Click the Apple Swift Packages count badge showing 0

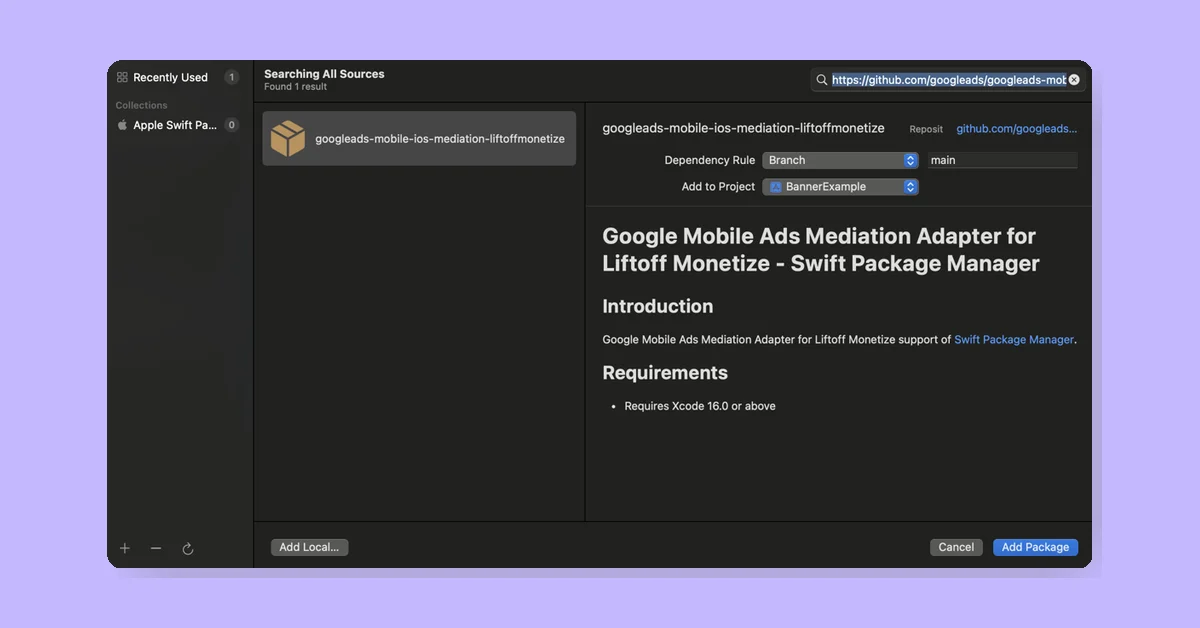click(x=231, y=125)
